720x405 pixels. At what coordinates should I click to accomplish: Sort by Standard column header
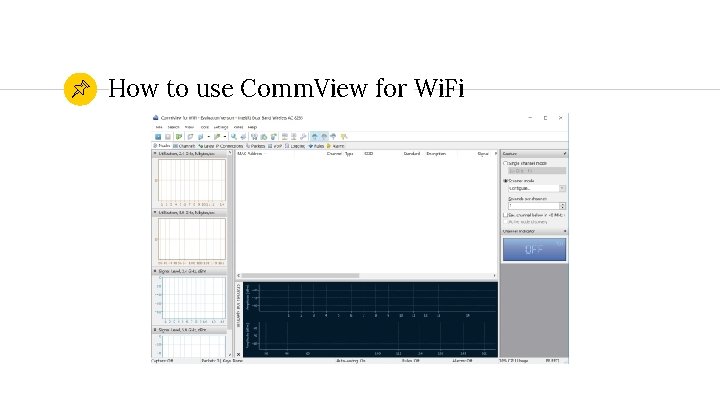click(412, 154)
